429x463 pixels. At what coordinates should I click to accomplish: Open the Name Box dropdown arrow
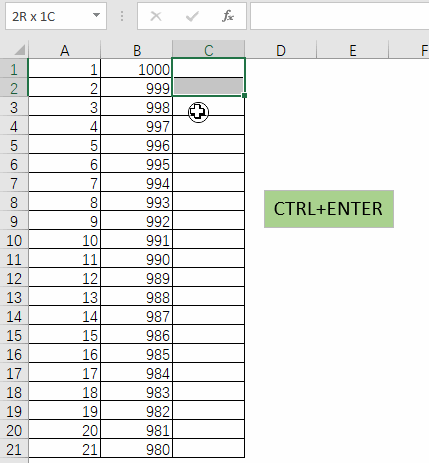(x=96, y=15)
